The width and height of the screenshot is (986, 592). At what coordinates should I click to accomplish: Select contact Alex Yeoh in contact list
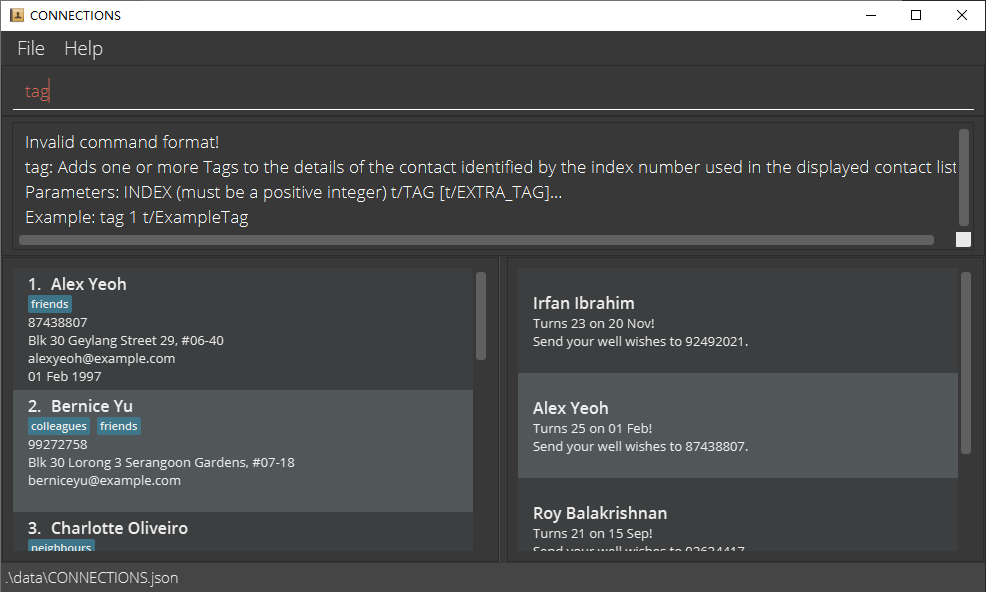point(243,329)
